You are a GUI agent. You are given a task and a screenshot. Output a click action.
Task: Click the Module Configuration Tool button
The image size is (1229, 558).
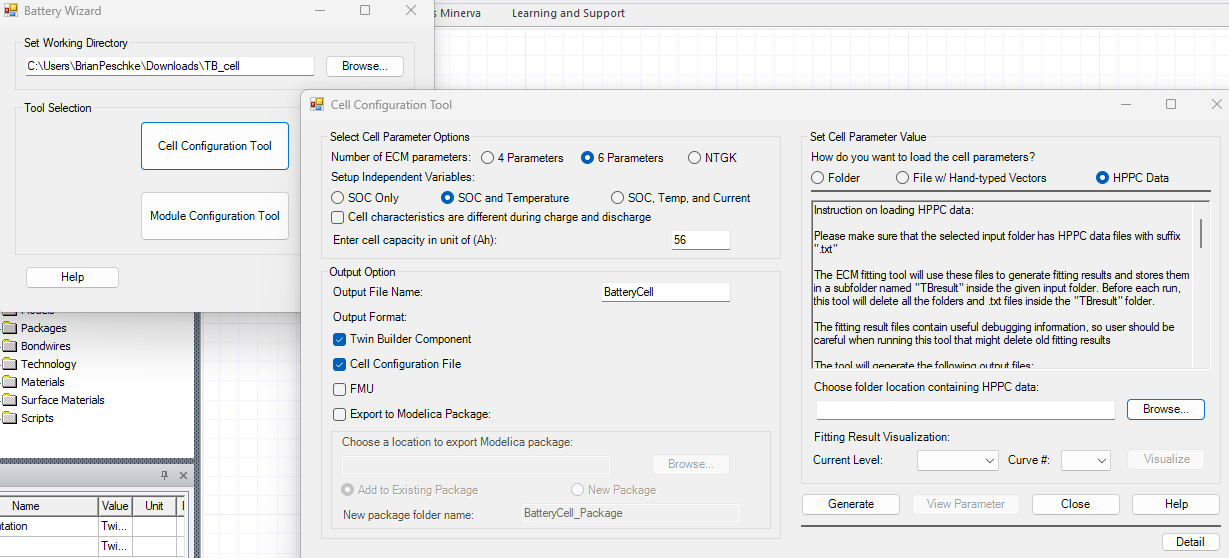pos(215,216)
